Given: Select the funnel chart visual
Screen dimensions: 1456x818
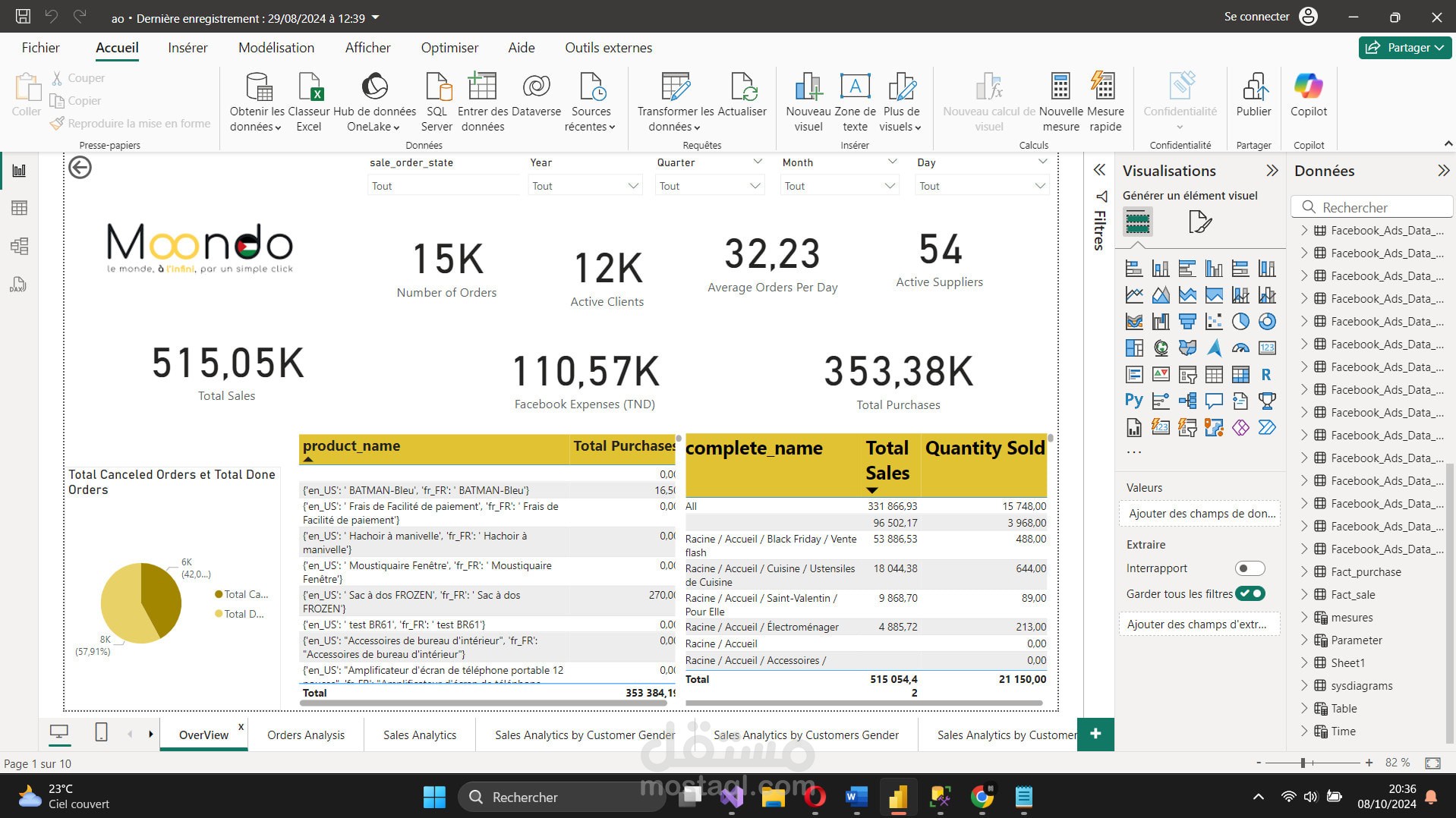Looking at the screenshot, I should [x=1187, y=322].
